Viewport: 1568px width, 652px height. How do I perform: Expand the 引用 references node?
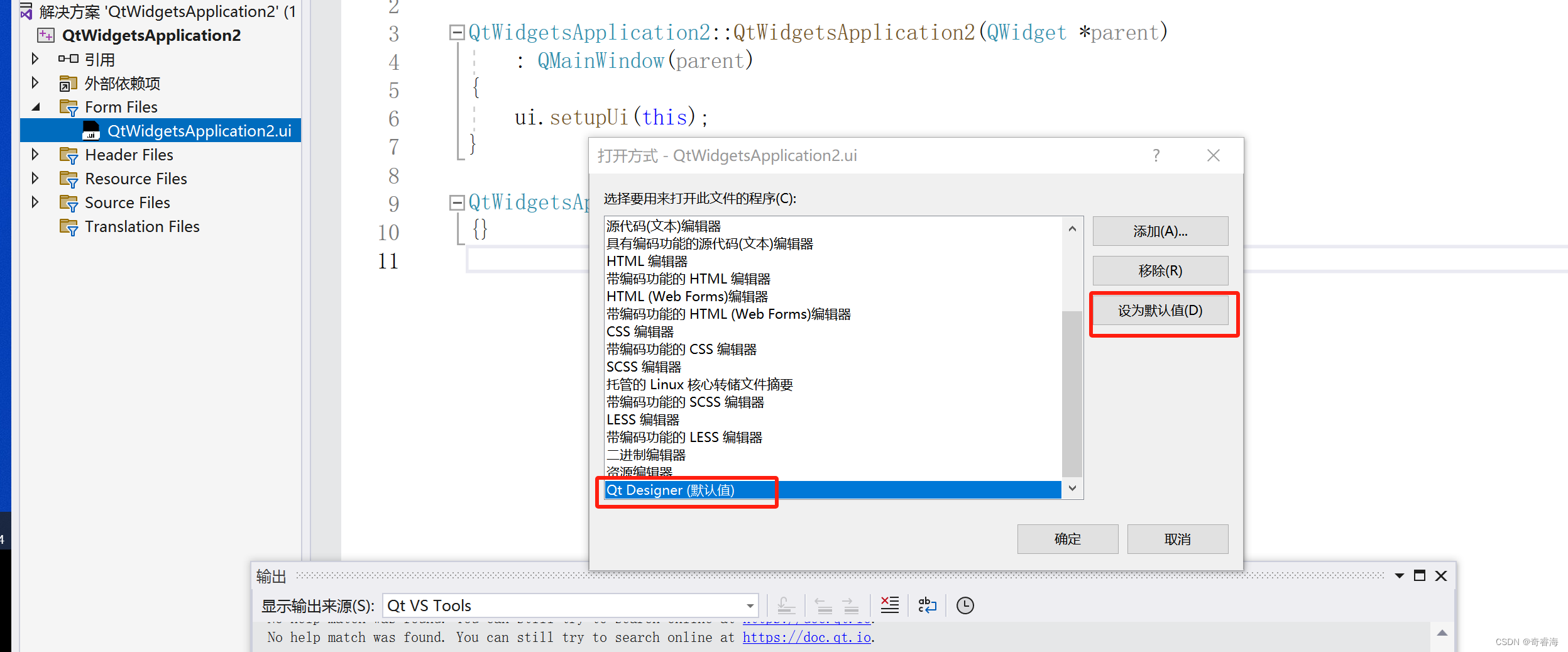[x=35, y=58]
